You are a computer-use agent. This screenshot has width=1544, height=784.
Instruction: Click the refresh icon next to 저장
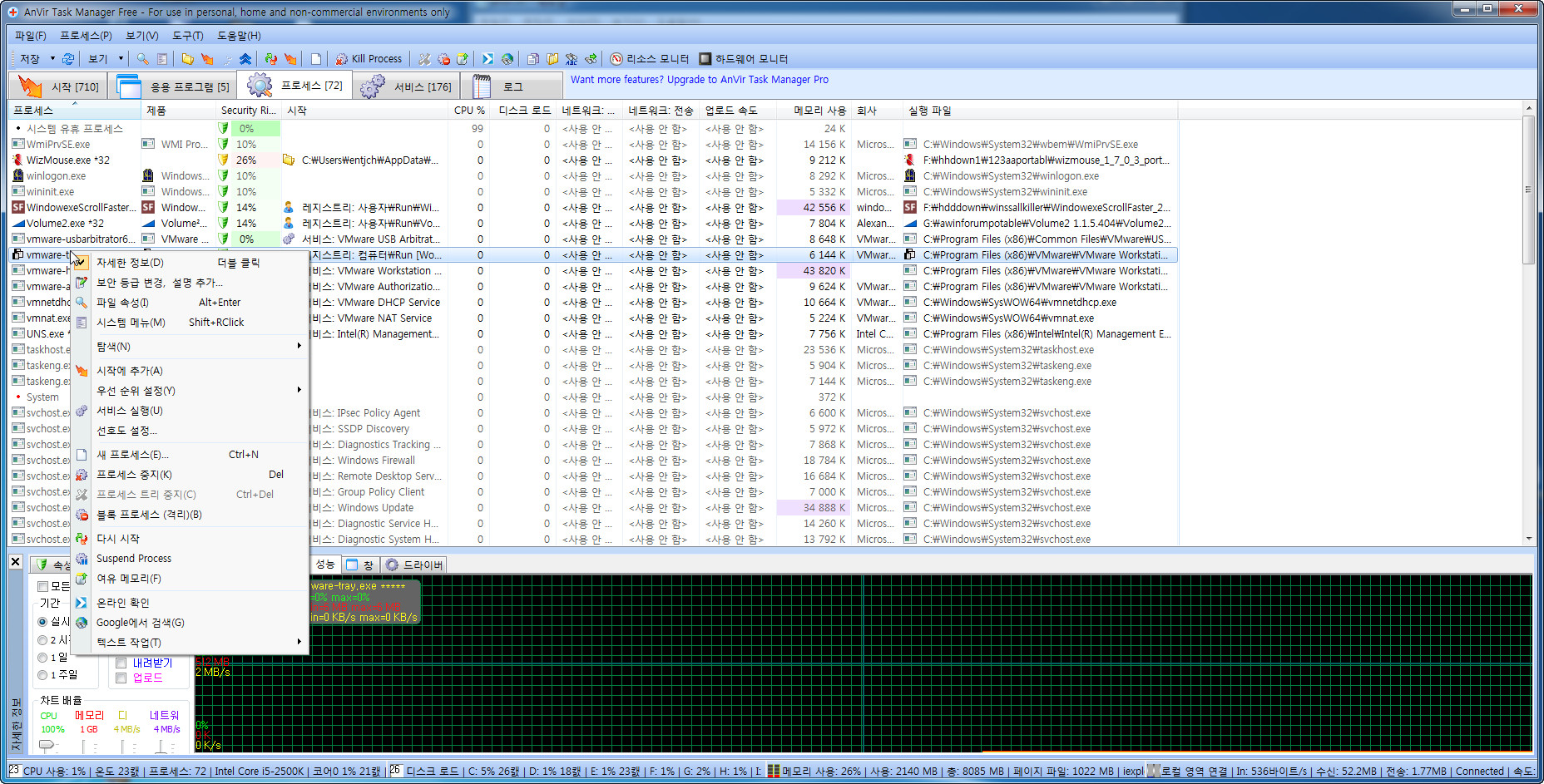(x=68, y=59)
